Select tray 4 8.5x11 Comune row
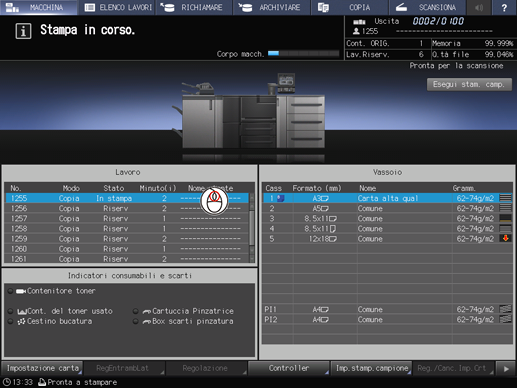 pos(387,229)
